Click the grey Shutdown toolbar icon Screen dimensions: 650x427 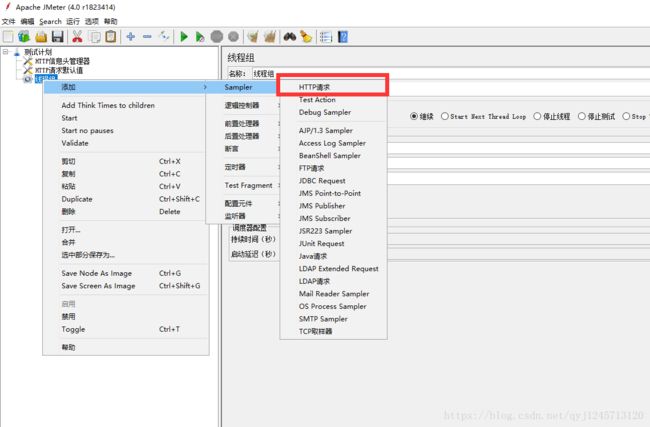(x=233, y=37)
